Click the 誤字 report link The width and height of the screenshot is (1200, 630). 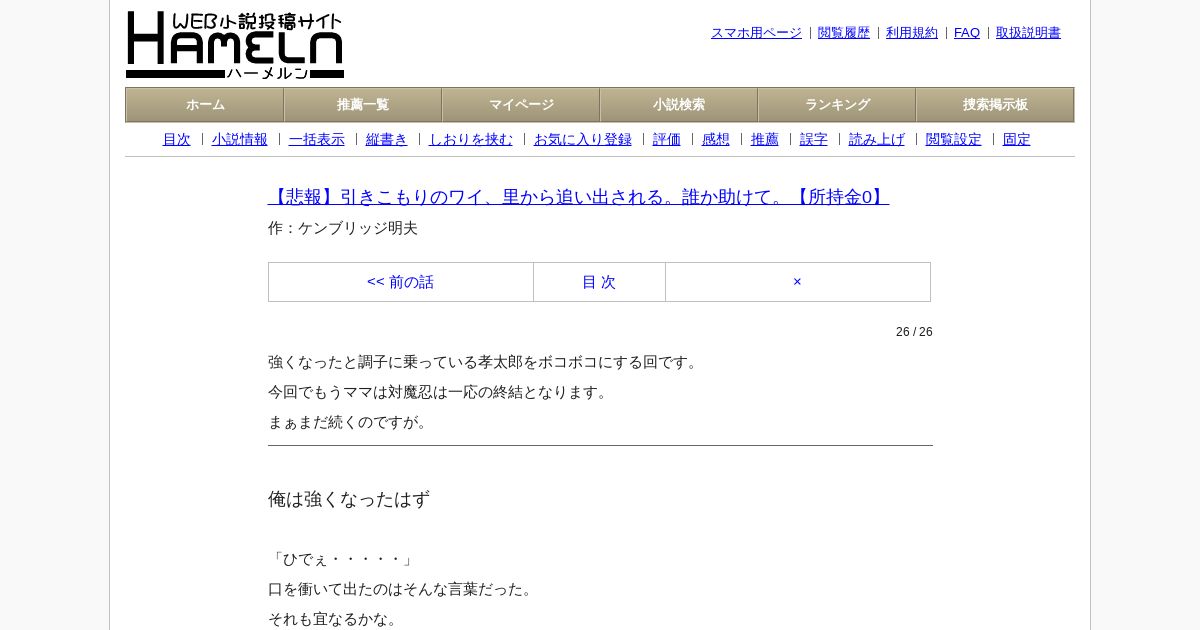(x=814, y=140)
